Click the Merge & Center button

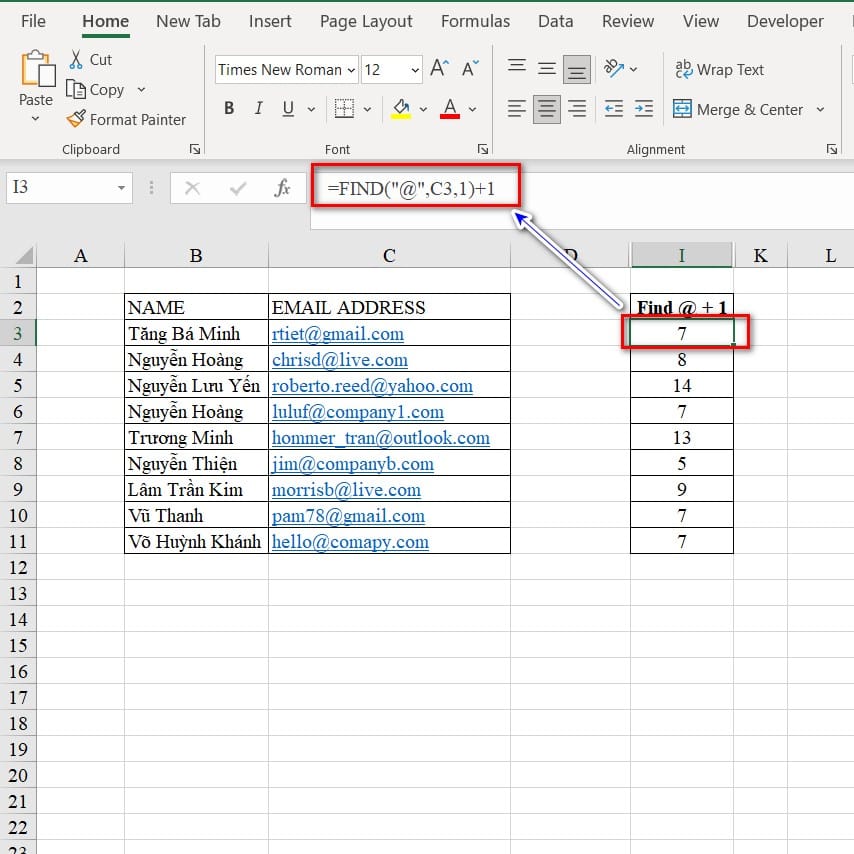738,109
